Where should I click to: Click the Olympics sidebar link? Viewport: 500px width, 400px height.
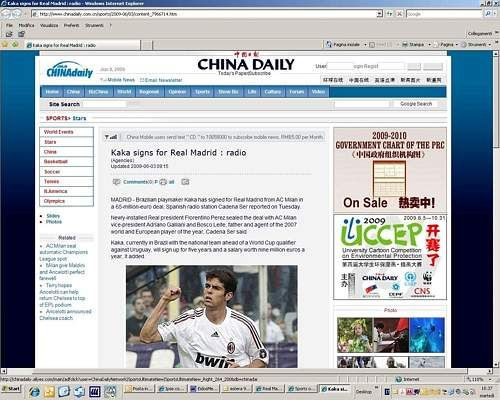(x=54, y=201)
